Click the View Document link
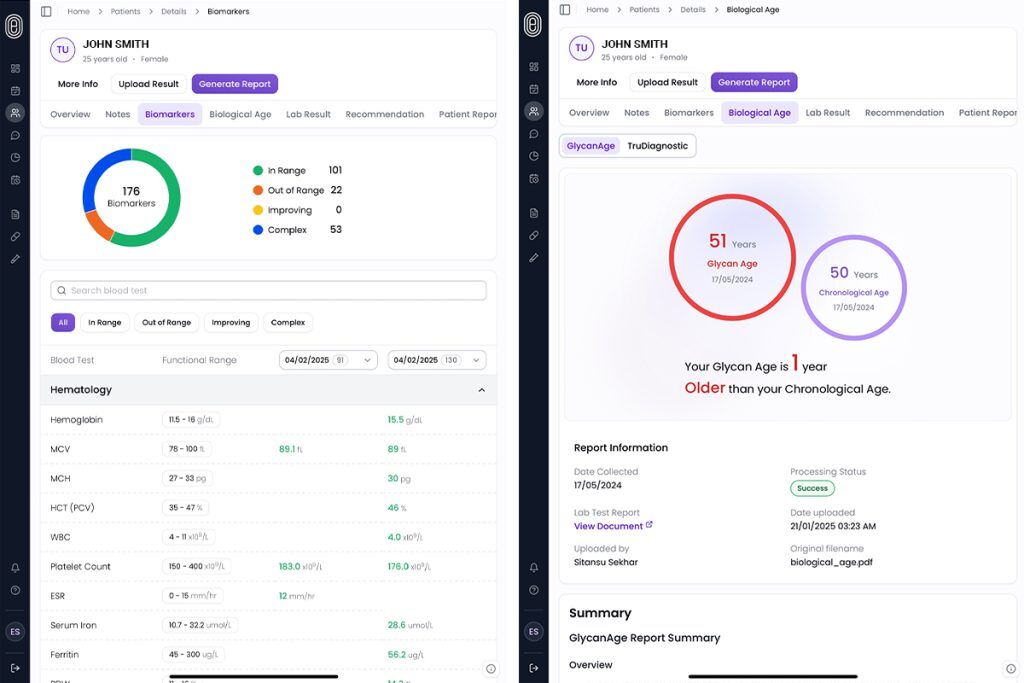The width and height of the screenshot is (1024, 683). 608,526
